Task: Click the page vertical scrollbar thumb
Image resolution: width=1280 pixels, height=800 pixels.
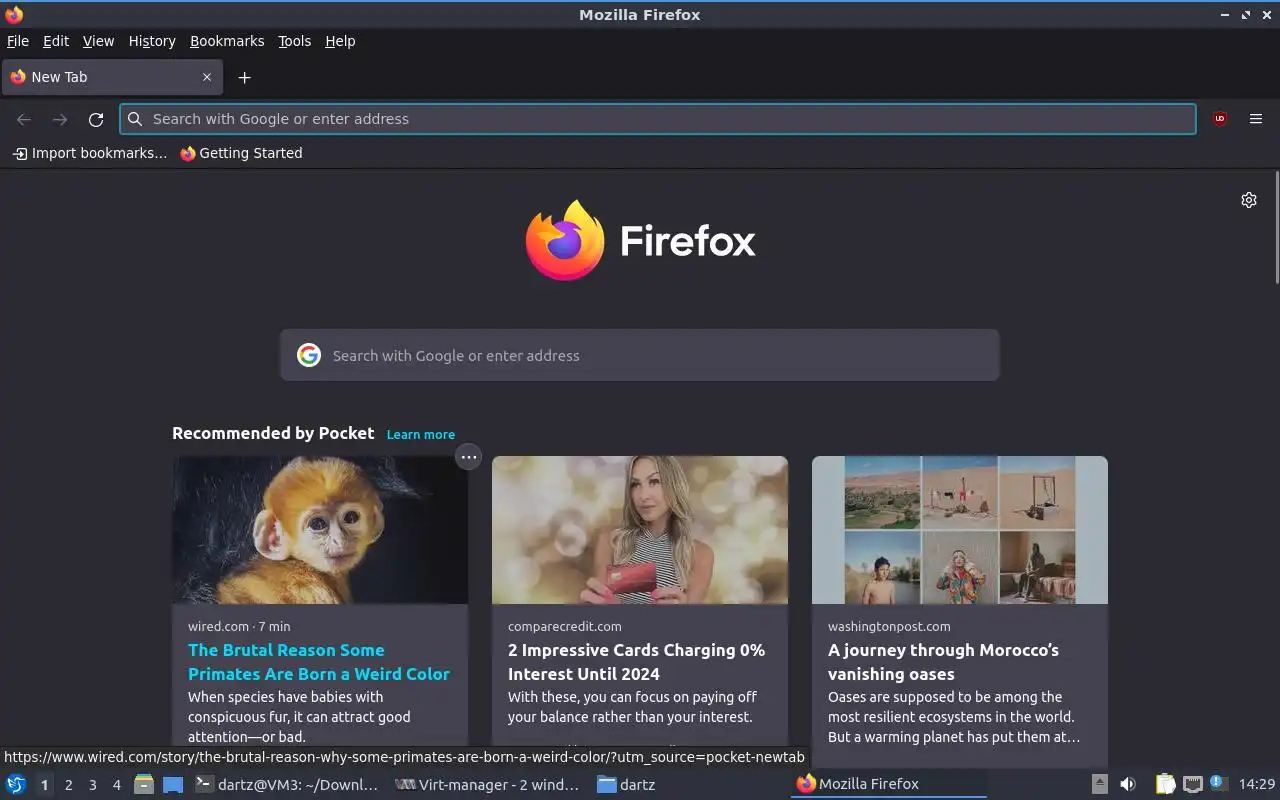Action: click(x=1276, y=227)
